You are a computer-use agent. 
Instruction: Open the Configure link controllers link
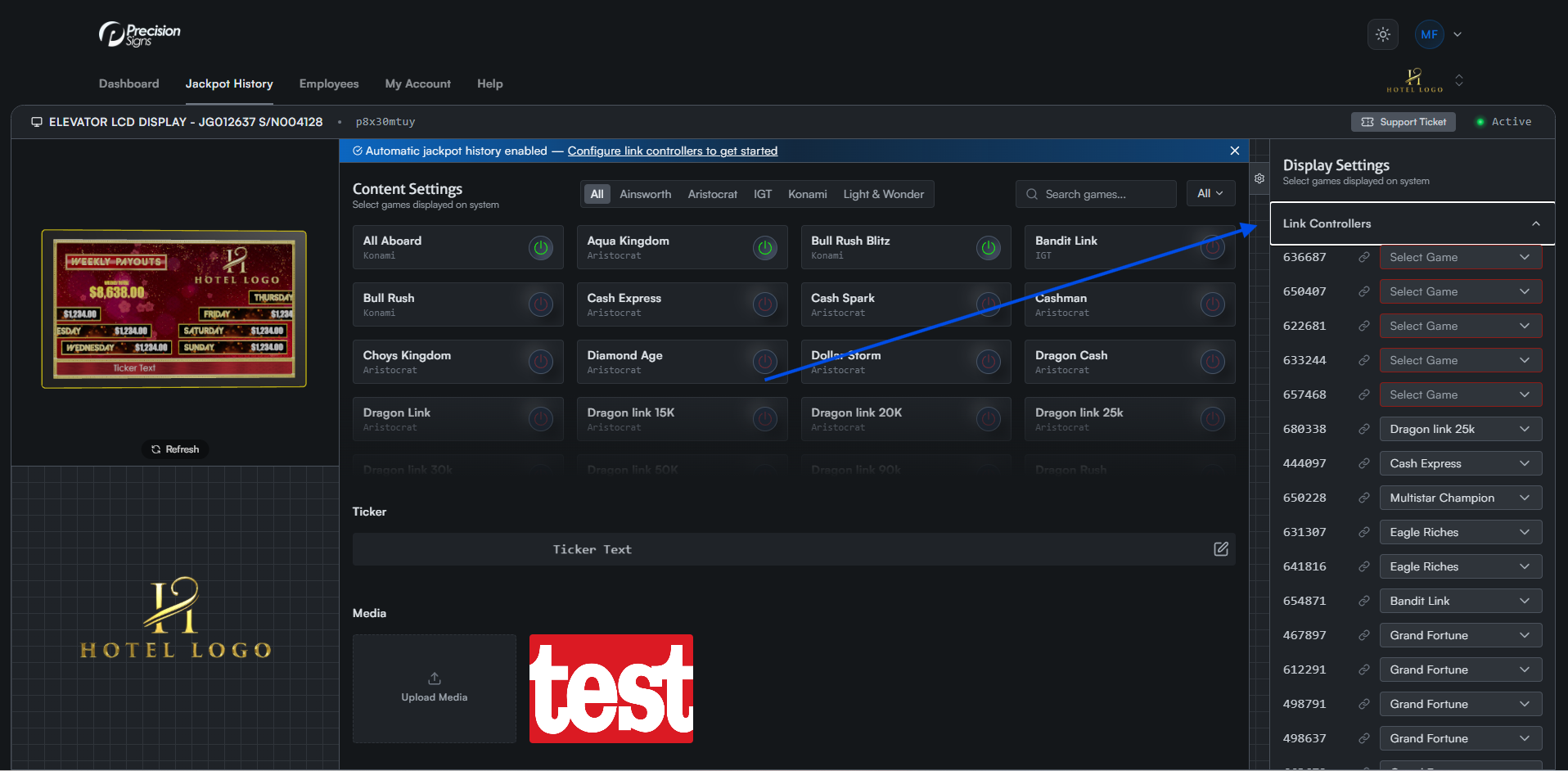point(672,151)
